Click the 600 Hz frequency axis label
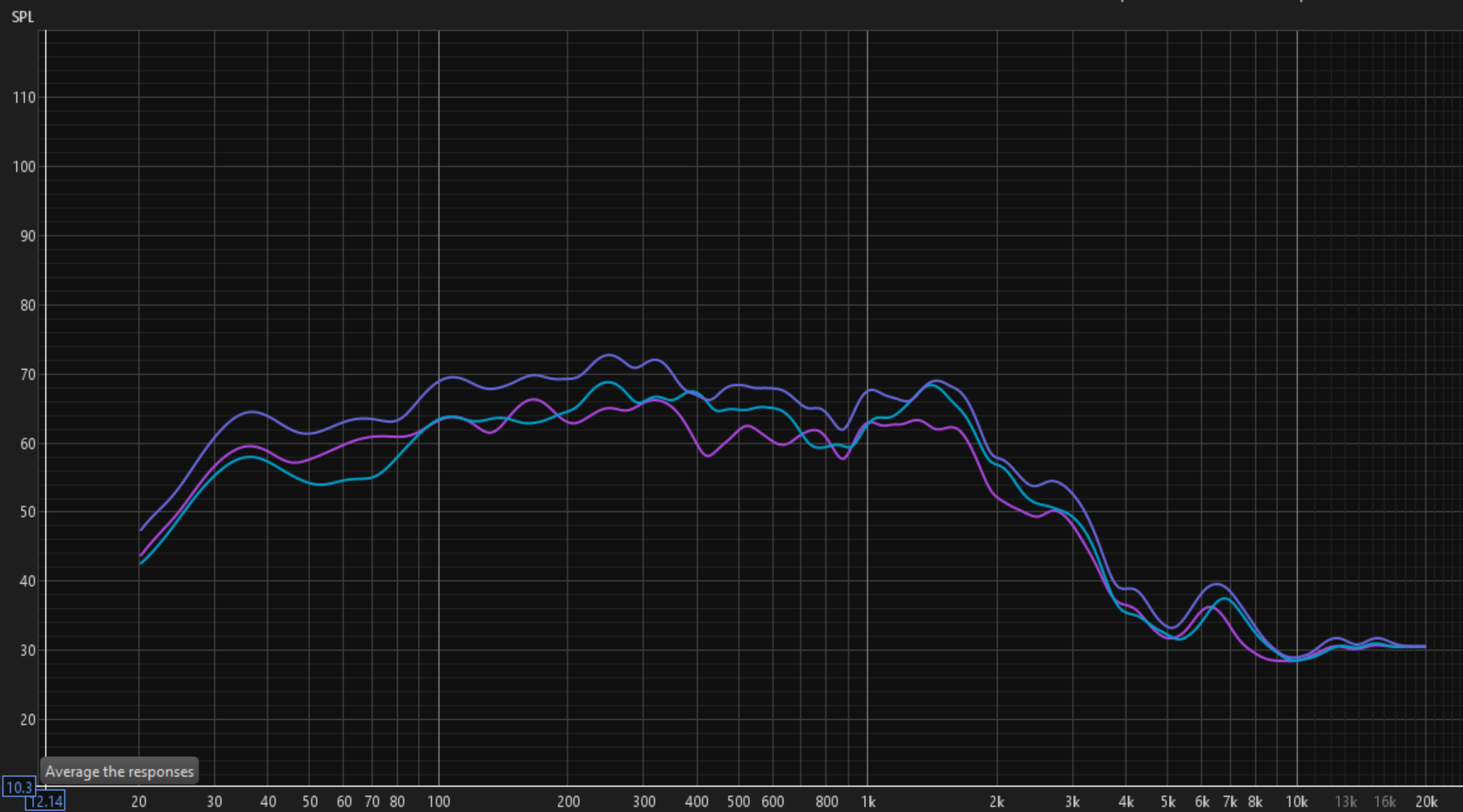Screen dimensions: 1463x812 coord(772,801)
